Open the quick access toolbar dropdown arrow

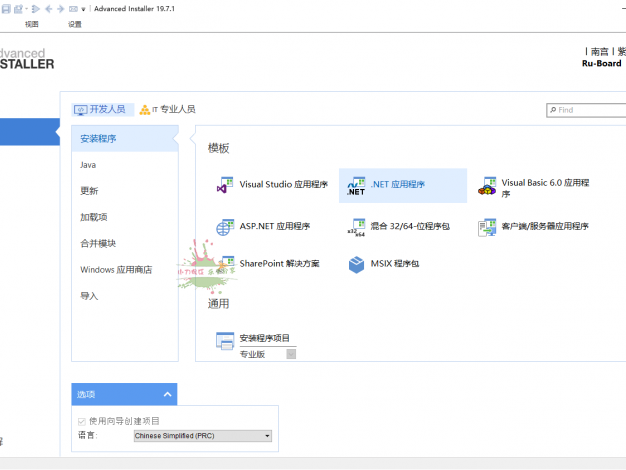pos(83,9)
